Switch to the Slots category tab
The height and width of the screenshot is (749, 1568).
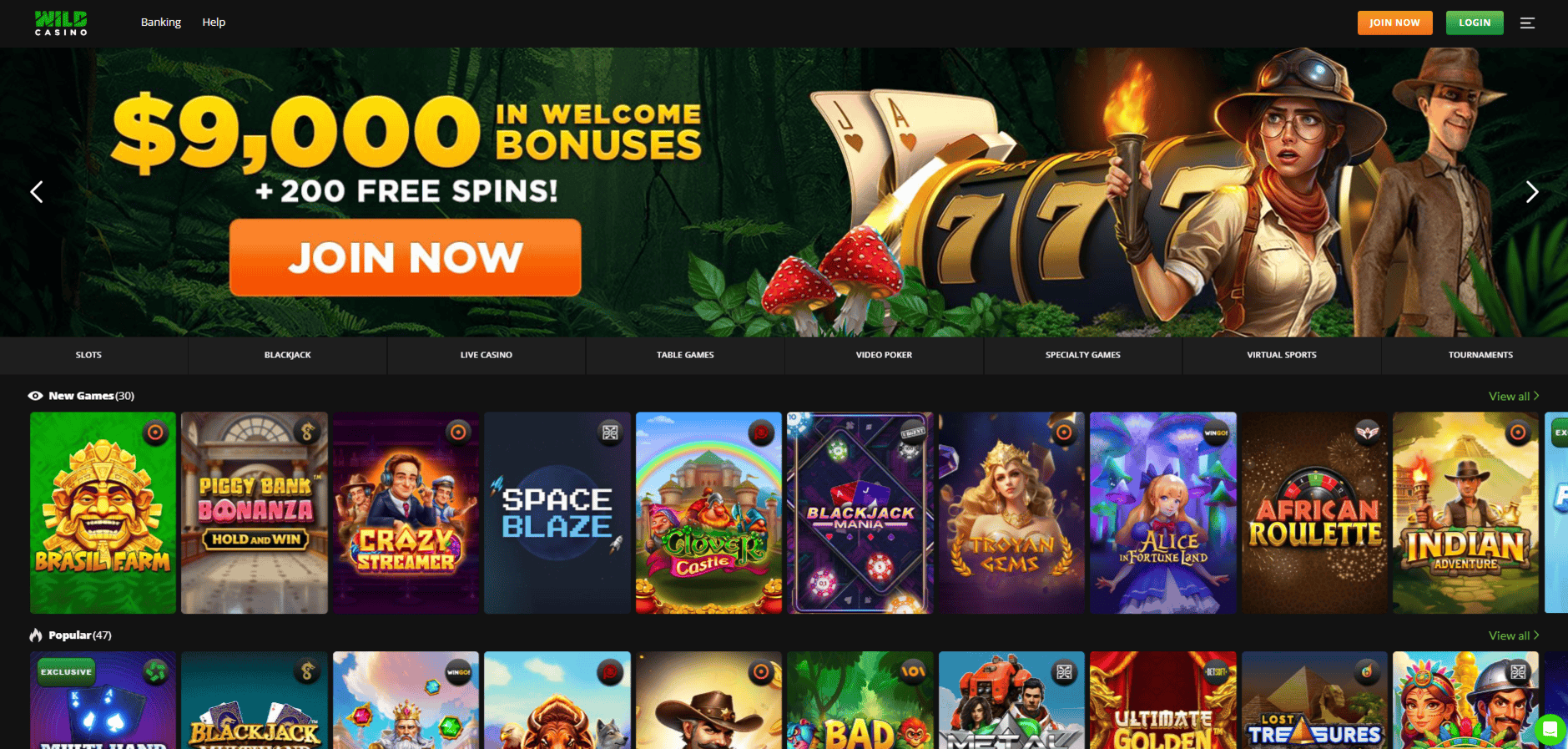89,355
